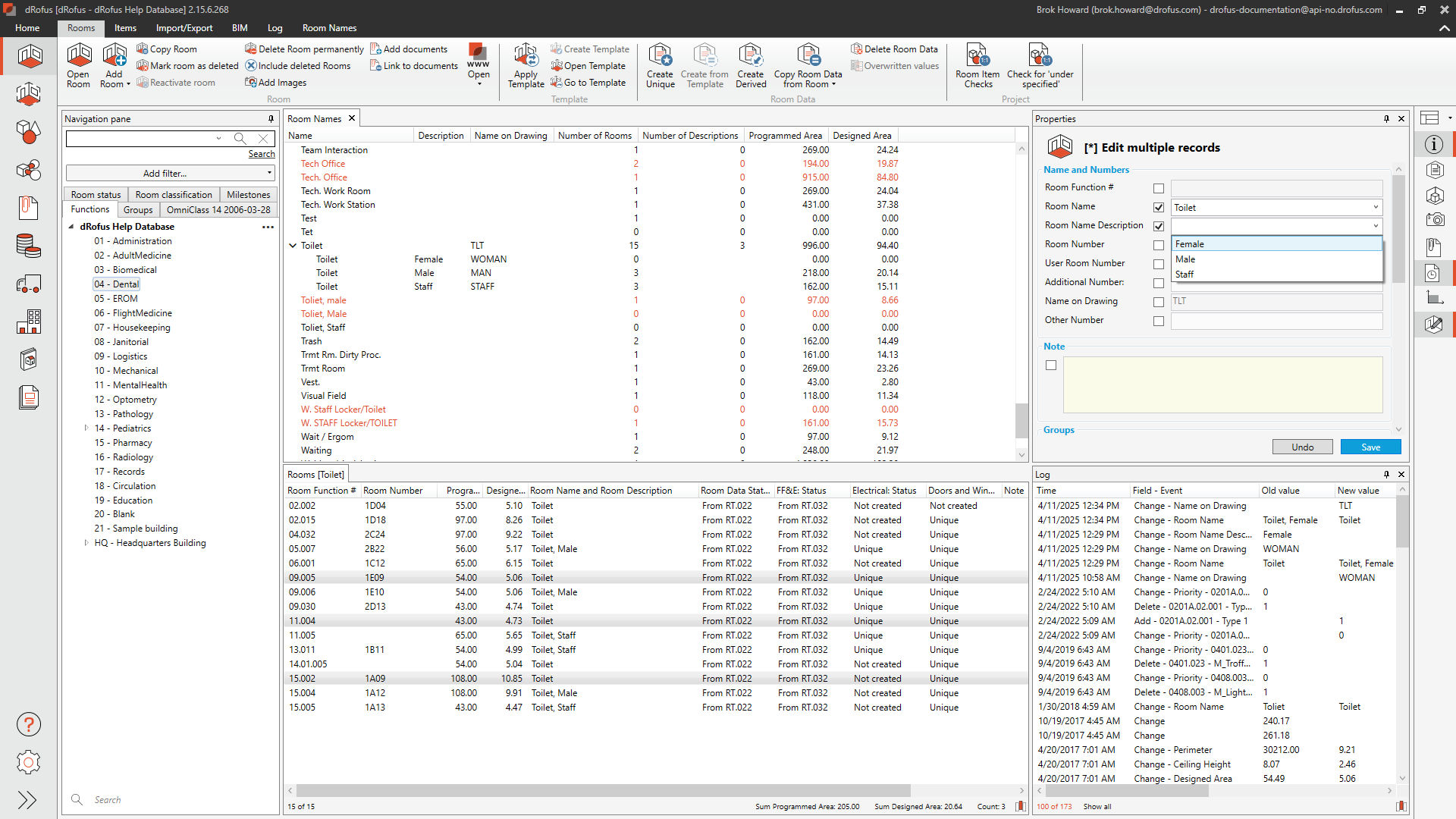Open the help question mark icon in sidebar

point(29,724)
